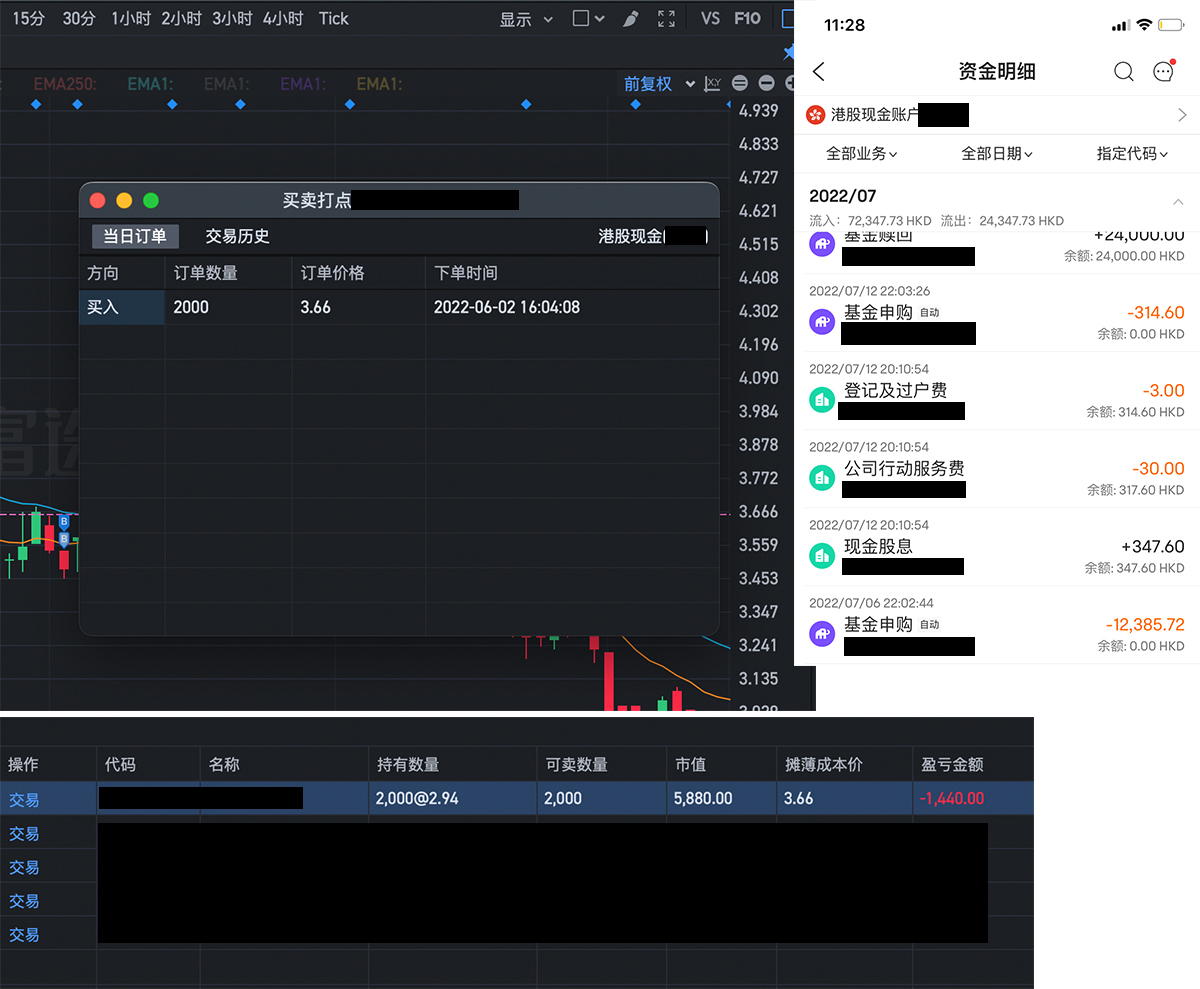Enter fullscreen chart mode via the expand icon

667,18
